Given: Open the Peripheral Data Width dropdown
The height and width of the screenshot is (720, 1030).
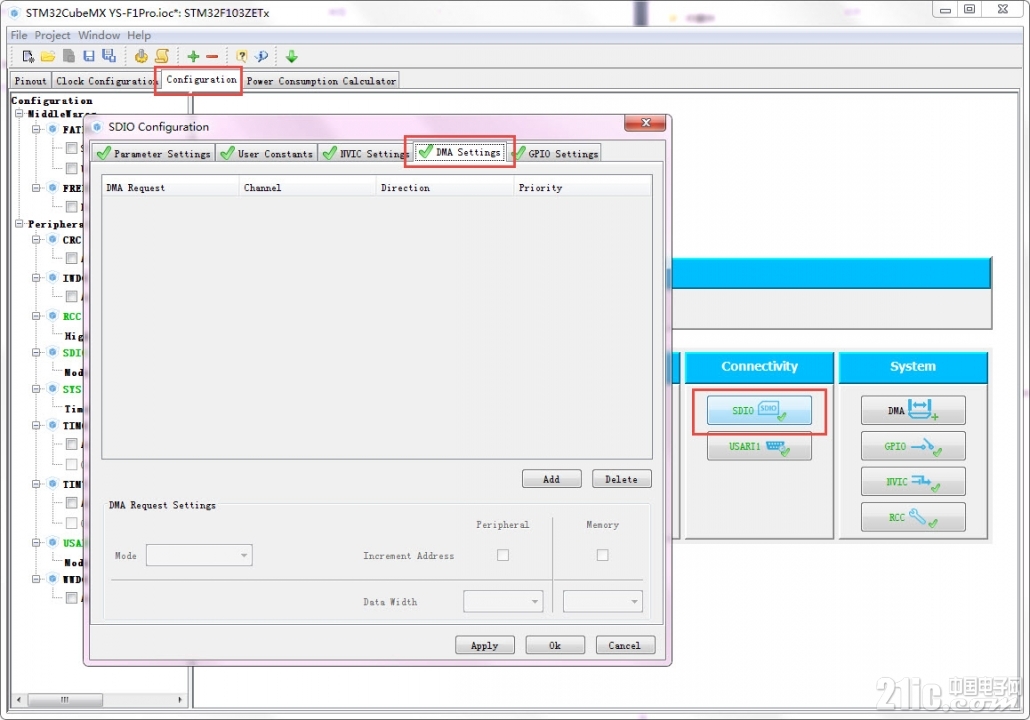Looking at the screenshot, I should (503, 601).
